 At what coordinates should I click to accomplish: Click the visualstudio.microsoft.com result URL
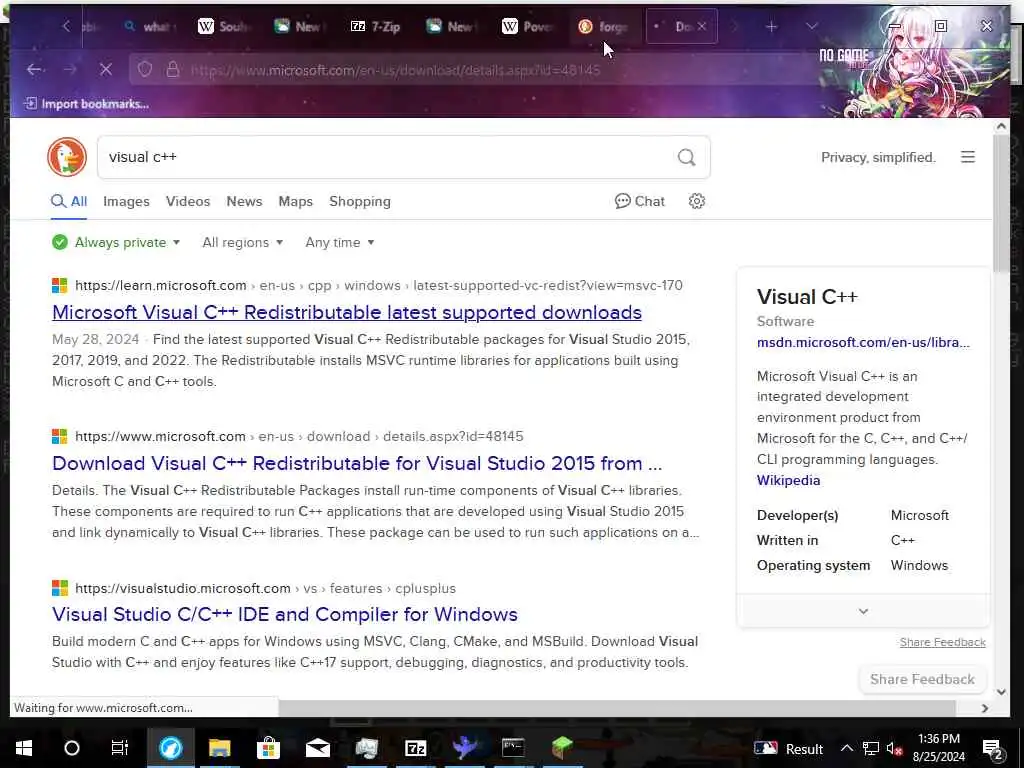pos(265,588)
